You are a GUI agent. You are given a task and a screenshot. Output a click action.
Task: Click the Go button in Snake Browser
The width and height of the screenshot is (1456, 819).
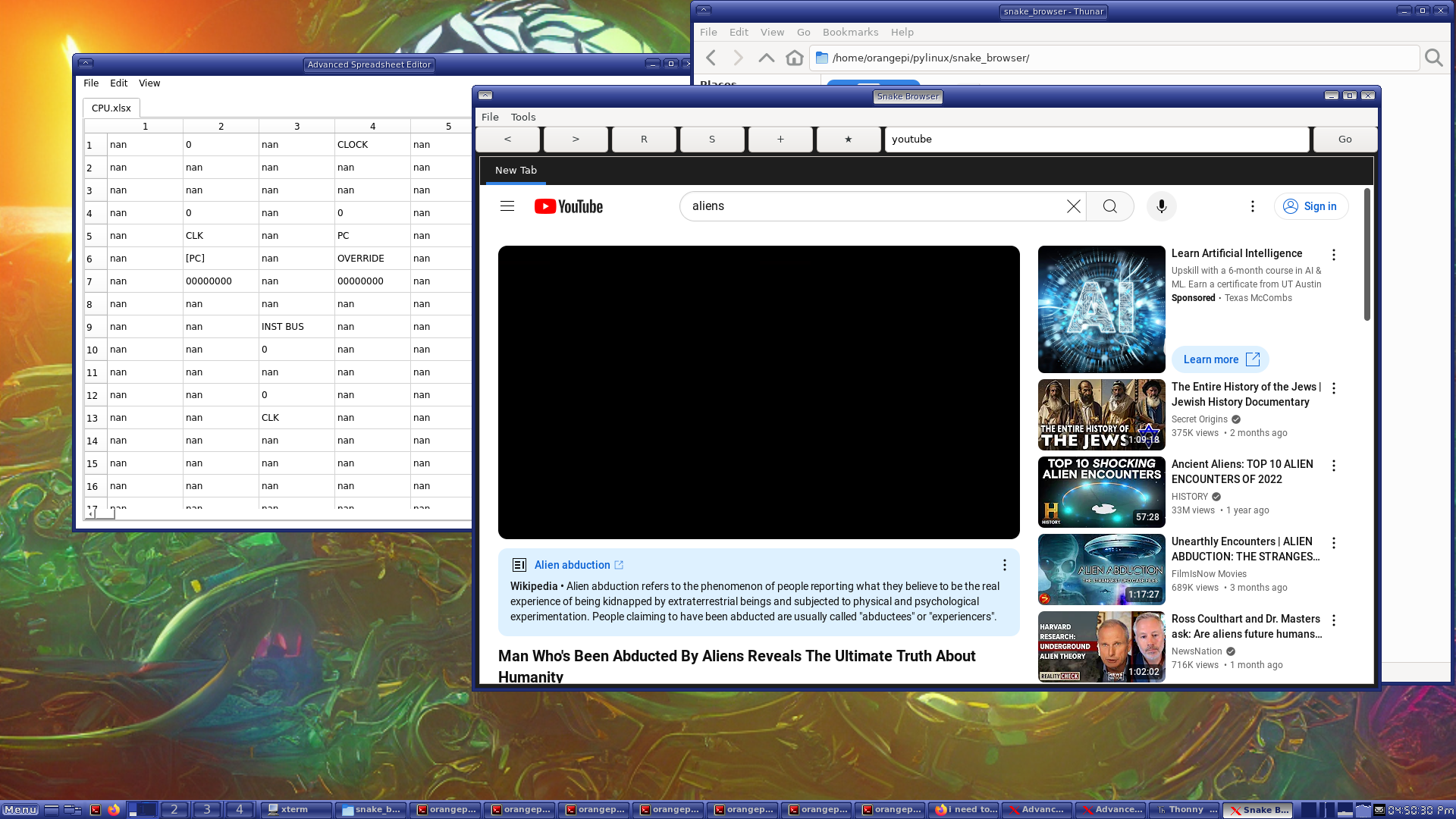click(1345, 140)
